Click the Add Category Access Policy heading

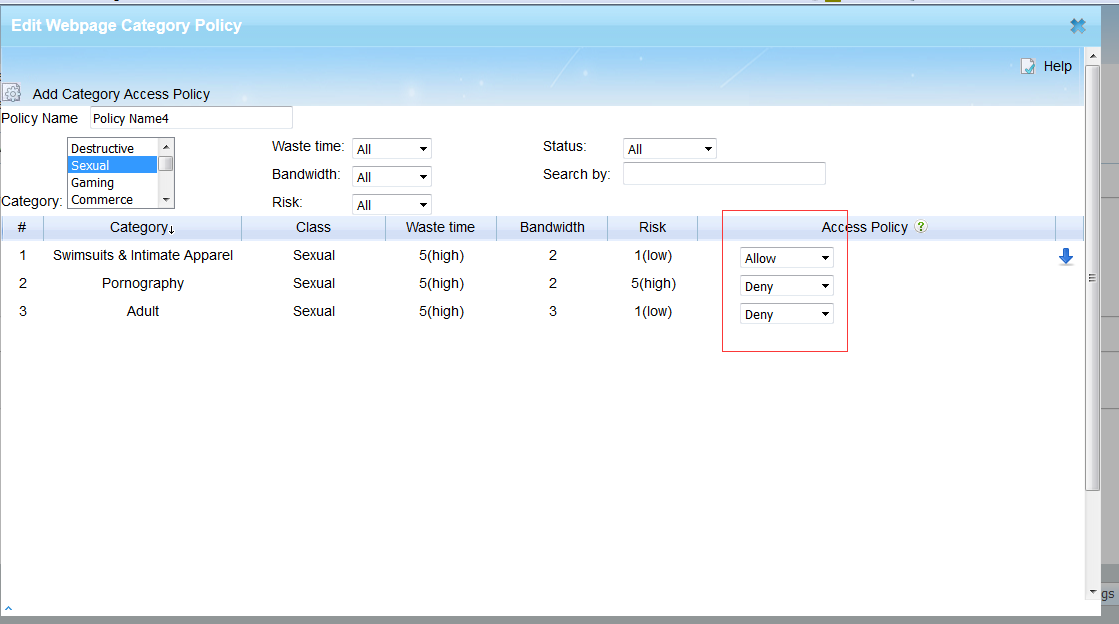[x=121, y=94]
